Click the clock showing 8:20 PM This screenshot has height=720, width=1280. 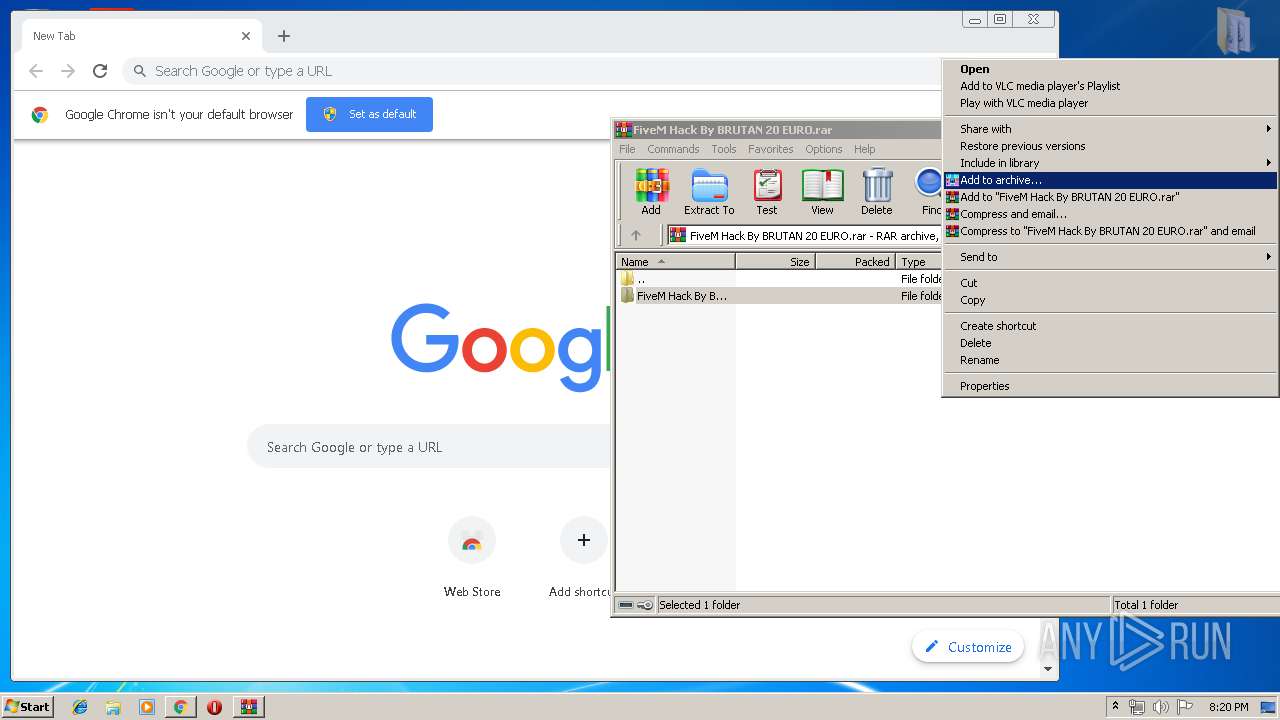pyautogui.click(x=1228, y=707)
